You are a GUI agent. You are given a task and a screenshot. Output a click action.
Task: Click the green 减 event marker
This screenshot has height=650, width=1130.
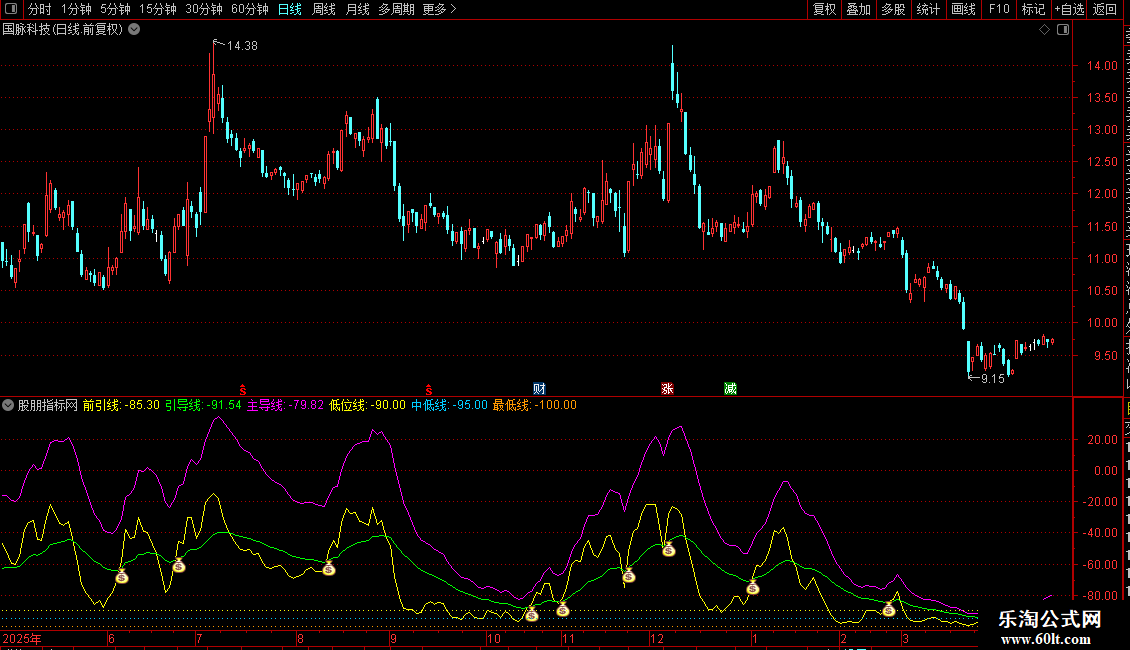click(x=730, y=389)
